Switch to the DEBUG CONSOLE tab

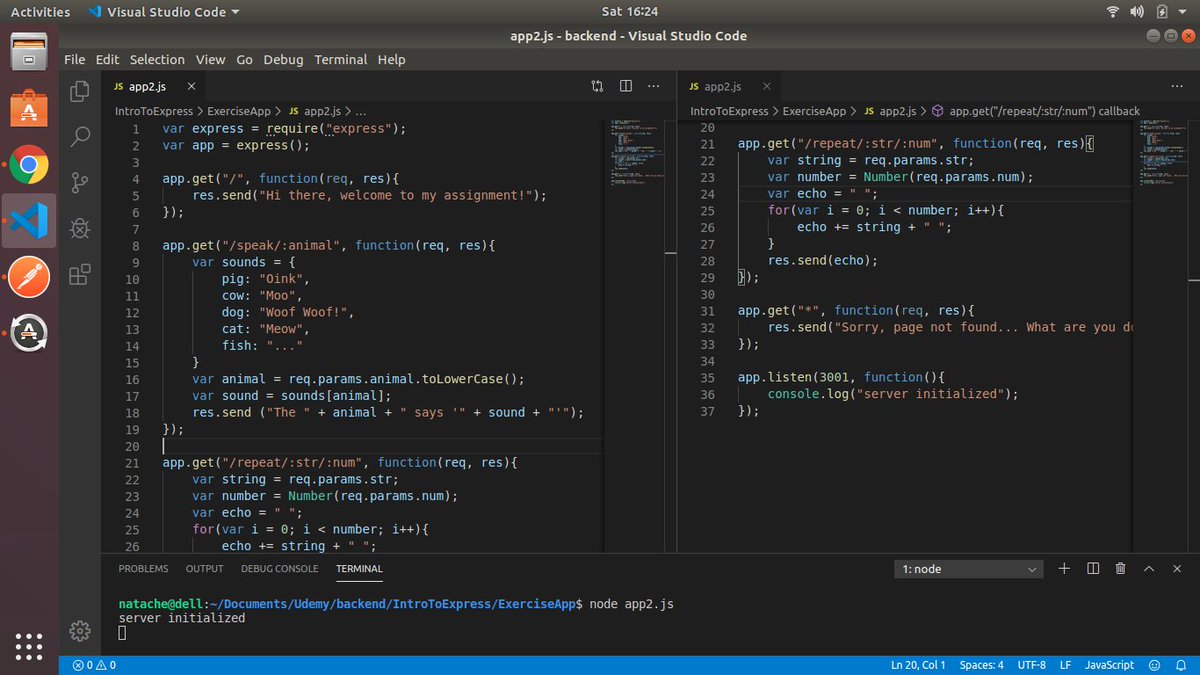pos(279,569)
